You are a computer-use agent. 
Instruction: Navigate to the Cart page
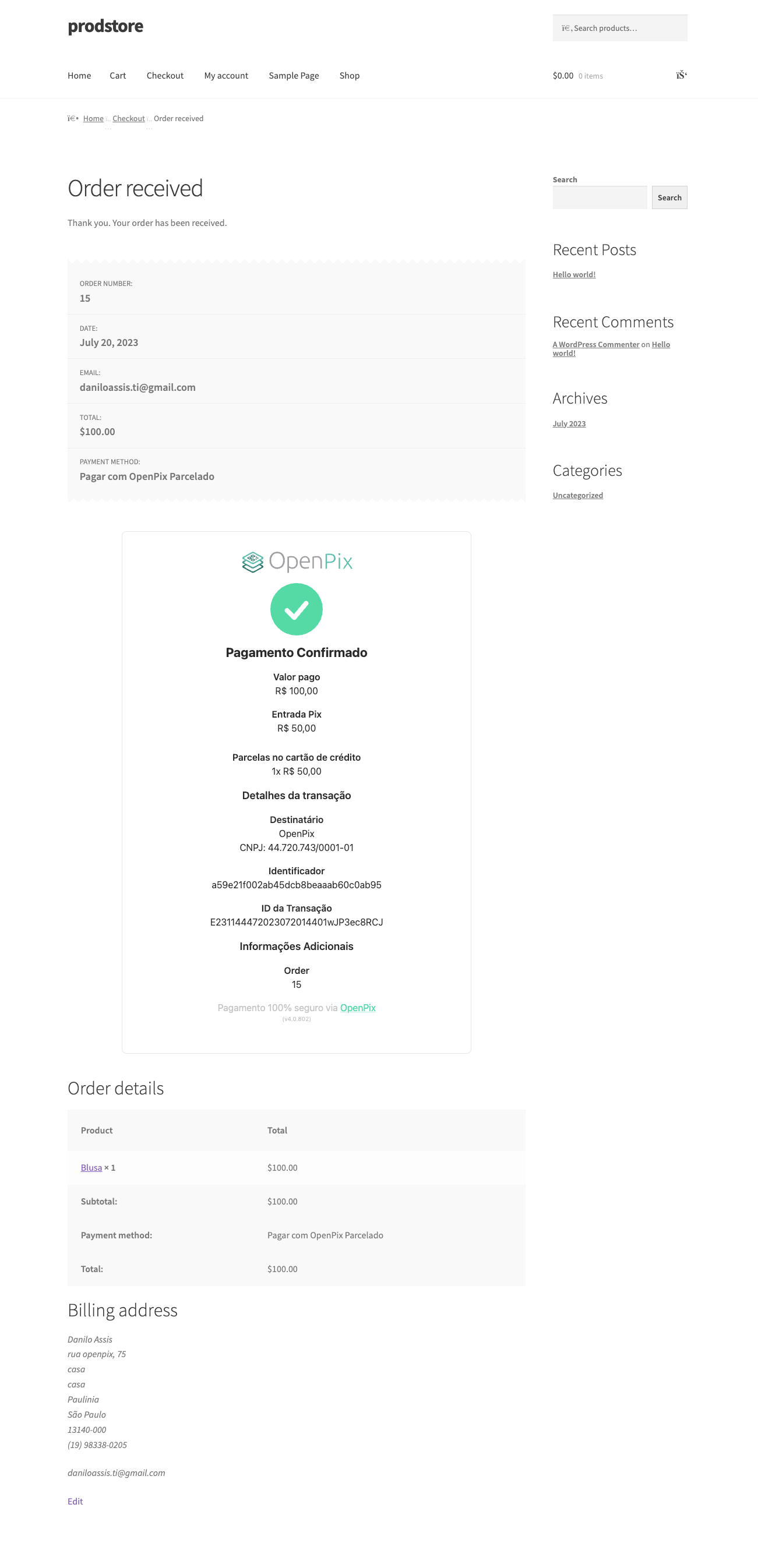[118, 76]
